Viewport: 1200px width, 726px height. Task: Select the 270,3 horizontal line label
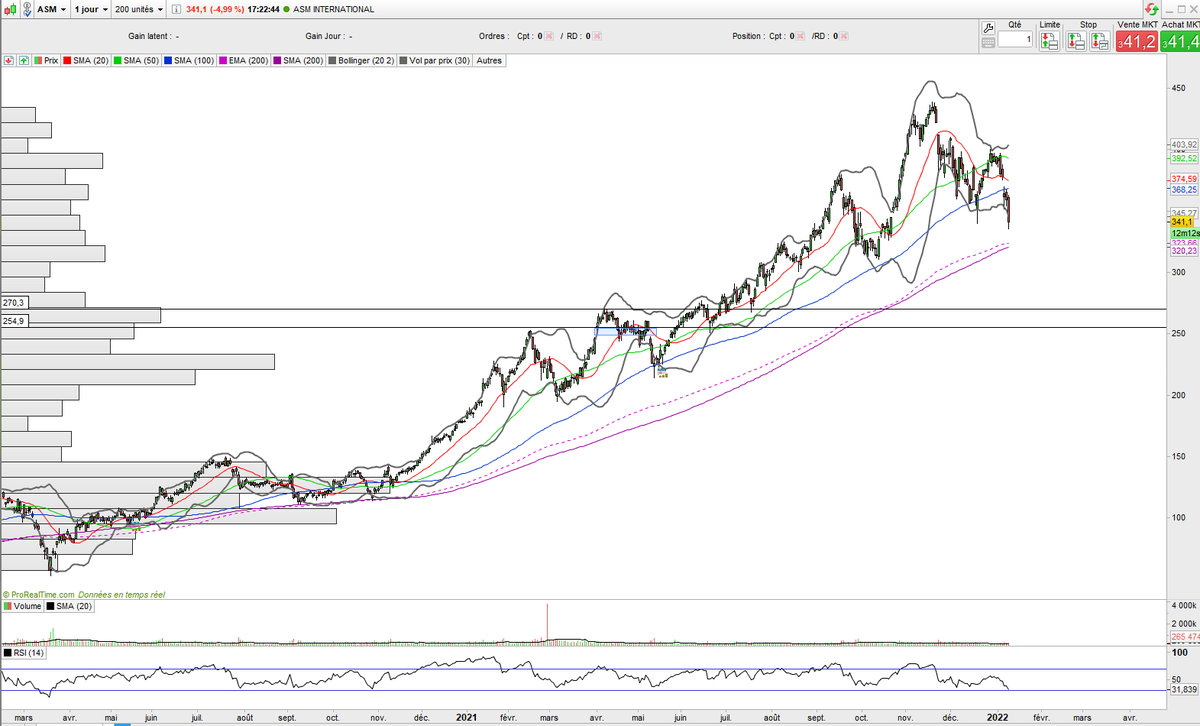coord(13,302)
